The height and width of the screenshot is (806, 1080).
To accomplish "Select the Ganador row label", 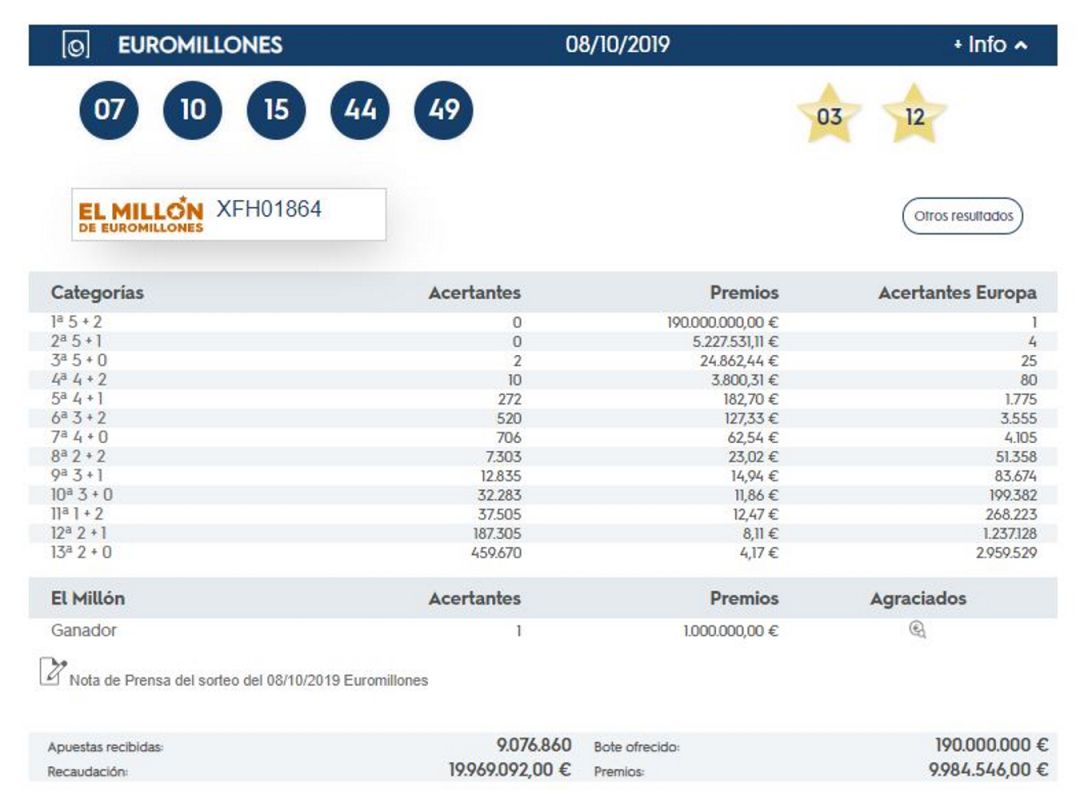I will 83,630.
